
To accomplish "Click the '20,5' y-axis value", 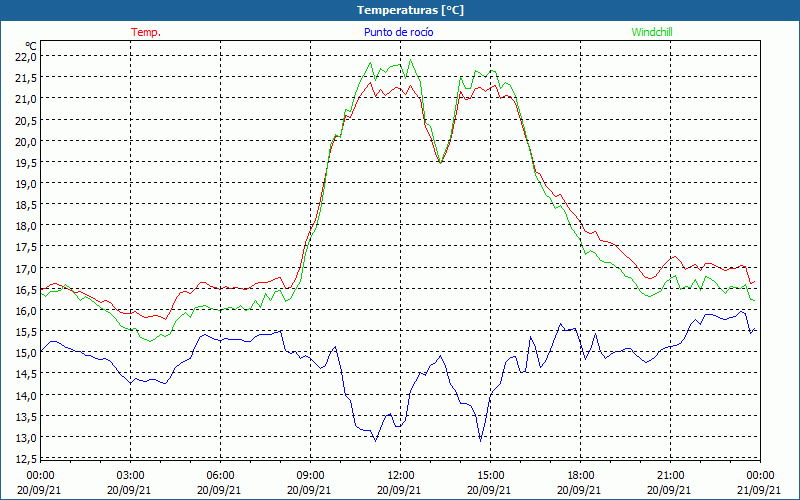I will (x=25, y=120).
